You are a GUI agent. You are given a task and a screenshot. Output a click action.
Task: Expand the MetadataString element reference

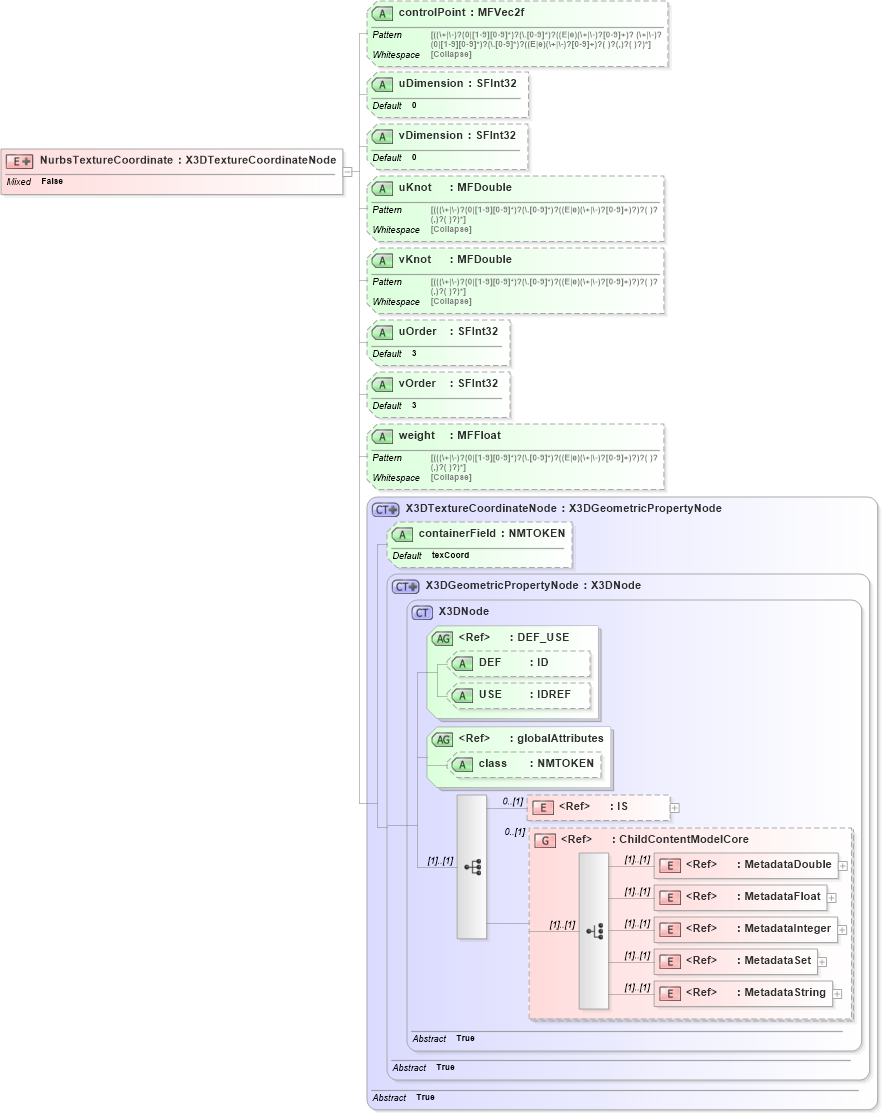pyautogui.click(x=837, y=994)
